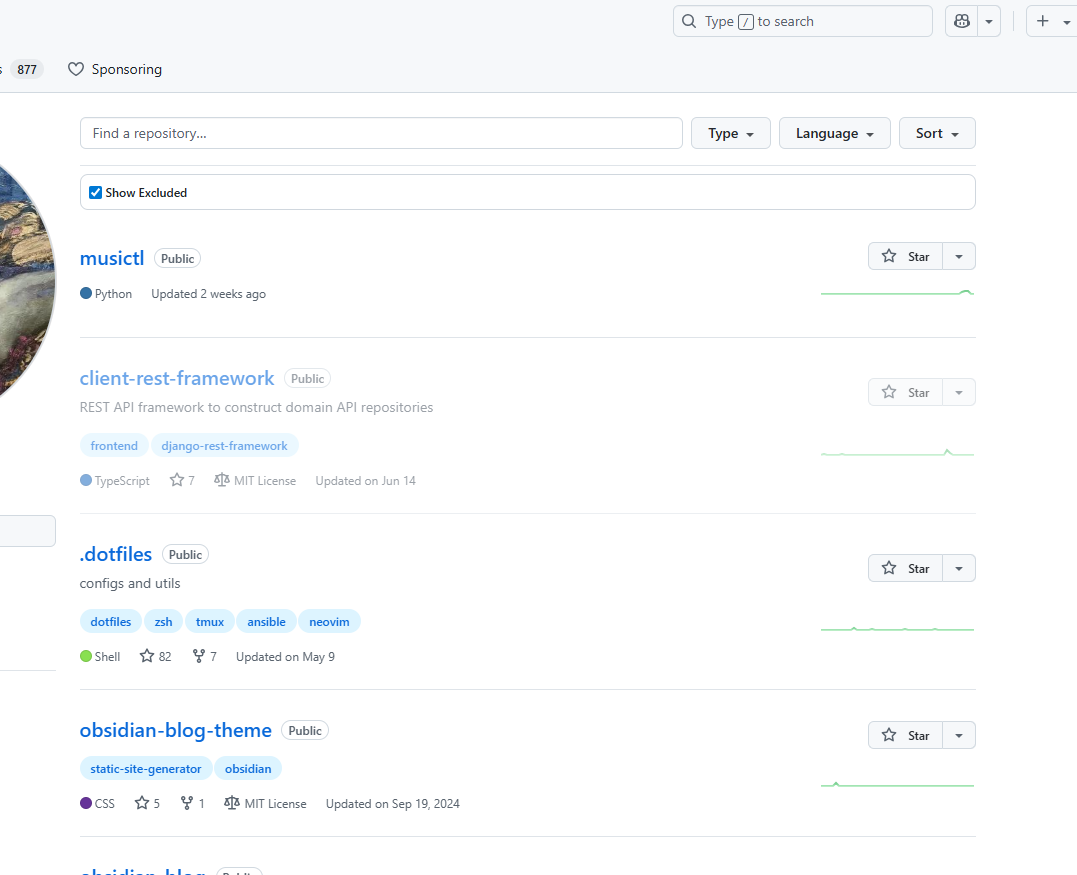Open the obsidian-blog-theme repository
Viewport: 1077px width, 875px height.
(175, 730)
